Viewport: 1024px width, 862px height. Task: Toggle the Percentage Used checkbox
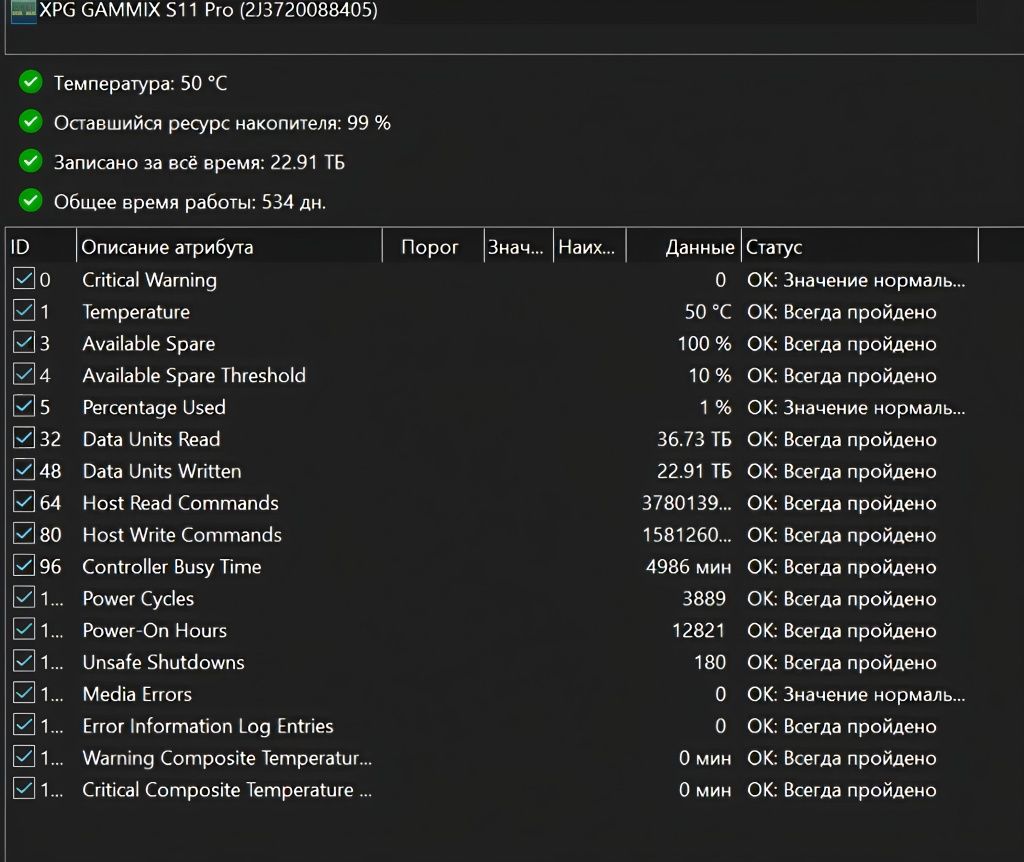pos(24,406)
